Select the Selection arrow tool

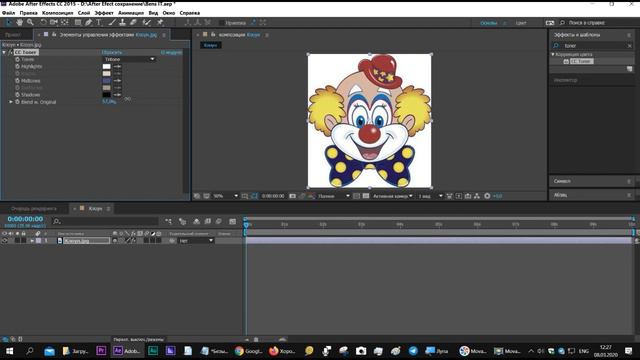(9, 22)
